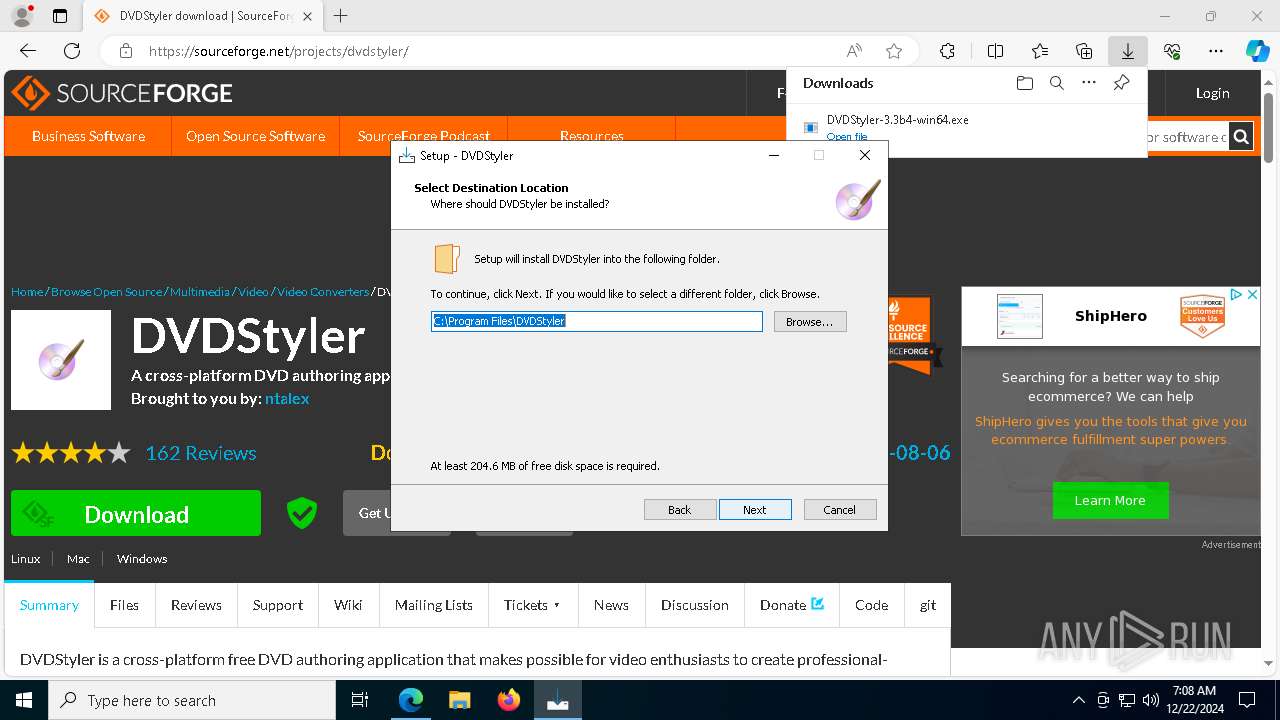Cancel the DVDStyler installation

840,510
